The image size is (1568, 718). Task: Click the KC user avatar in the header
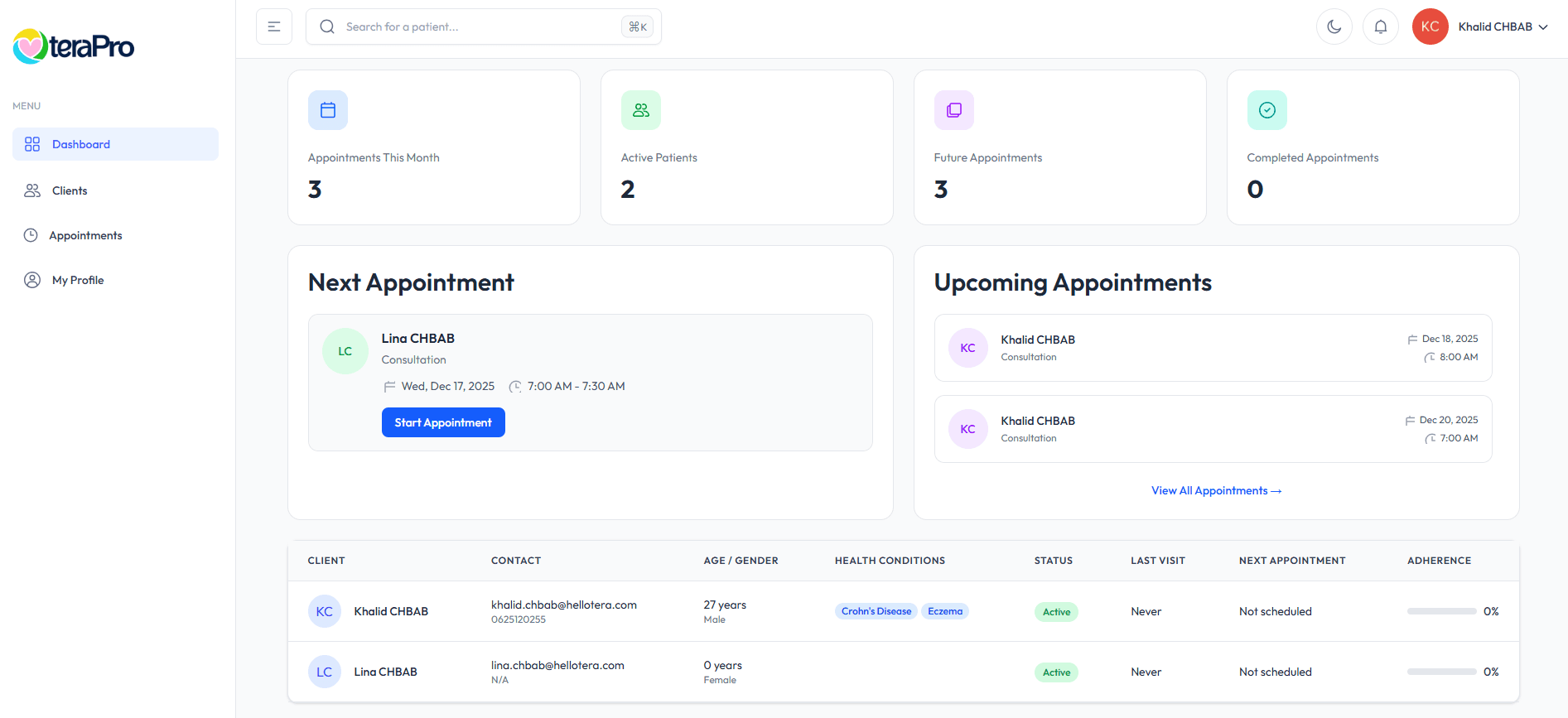click(x=1430, y=27)
